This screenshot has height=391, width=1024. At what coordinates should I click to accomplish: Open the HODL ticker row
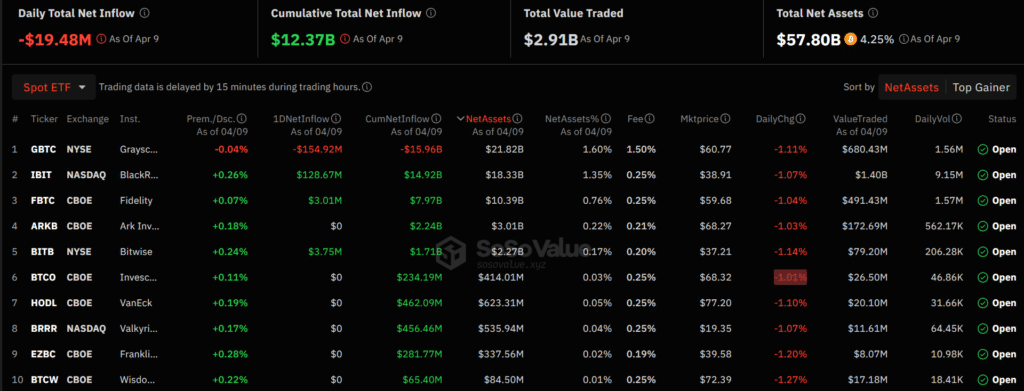[x=512, y=303]
